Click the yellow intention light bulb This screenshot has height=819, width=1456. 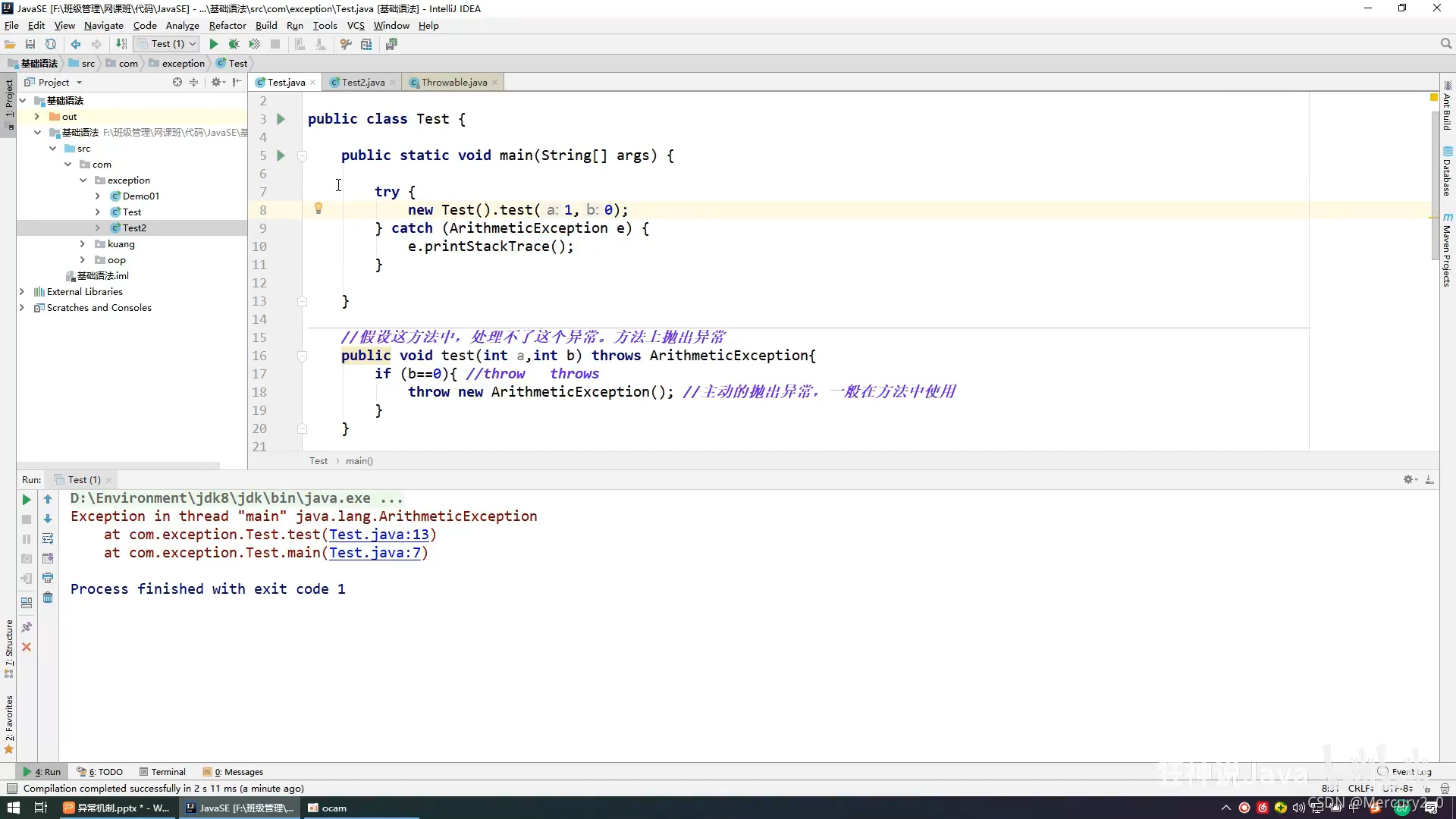click(x=318, y=209)
